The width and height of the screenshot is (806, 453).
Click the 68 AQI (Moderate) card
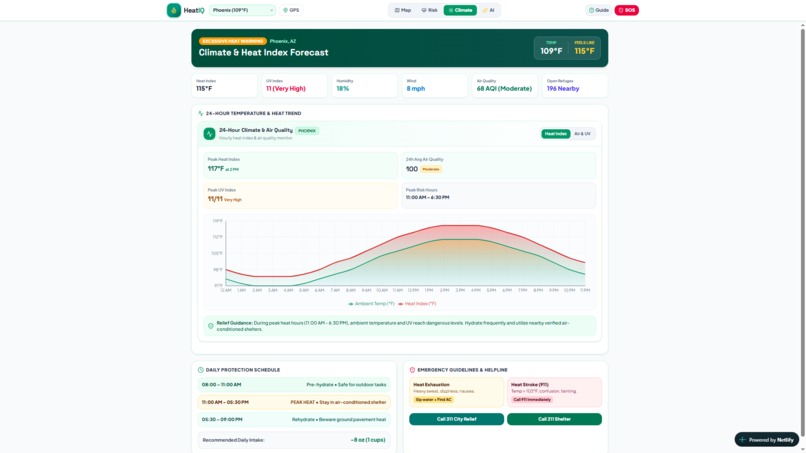[x=505, y=85]
